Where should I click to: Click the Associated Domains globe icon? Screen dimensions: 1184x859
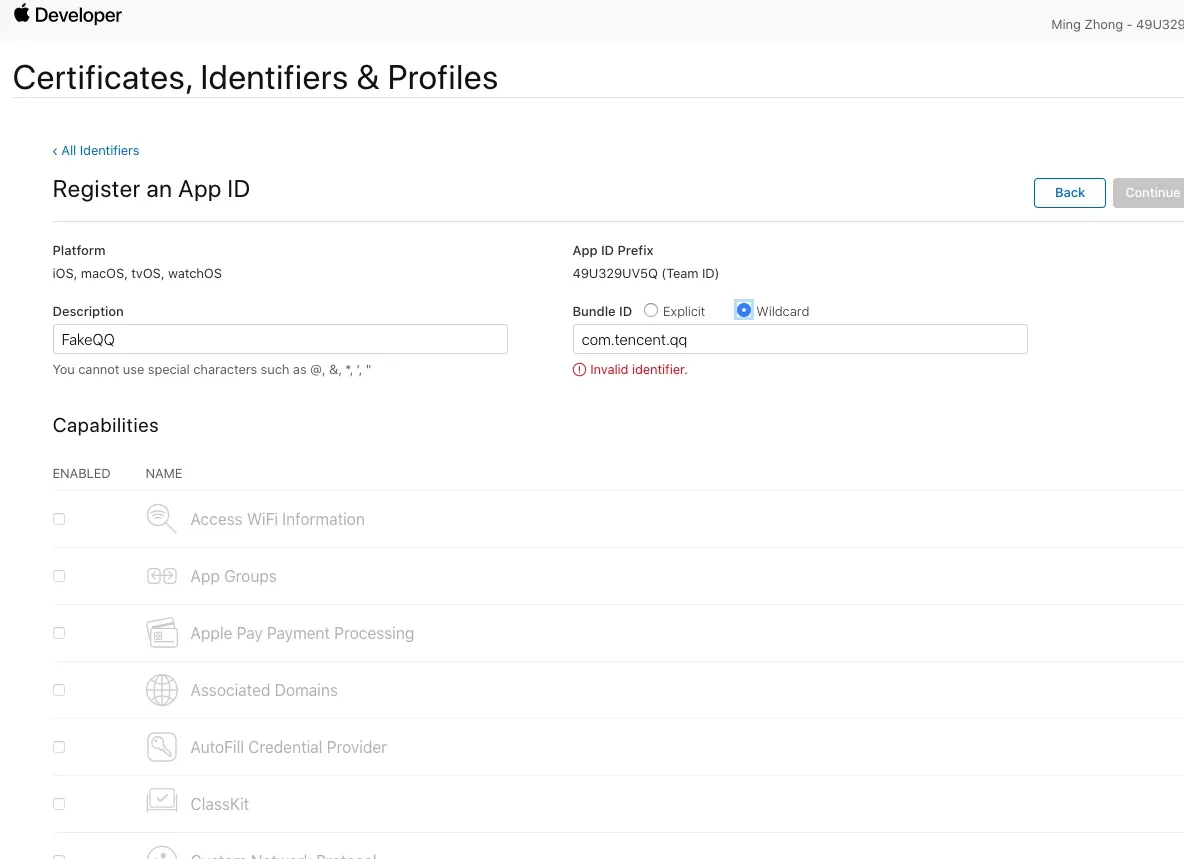coord(162,690)
